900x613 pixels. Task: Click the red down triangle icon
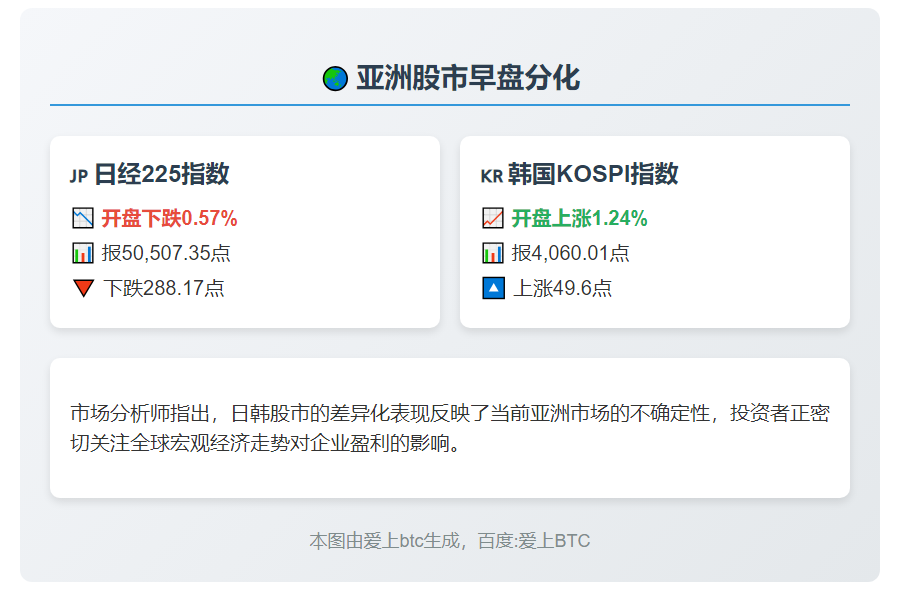tap(83, 289)
